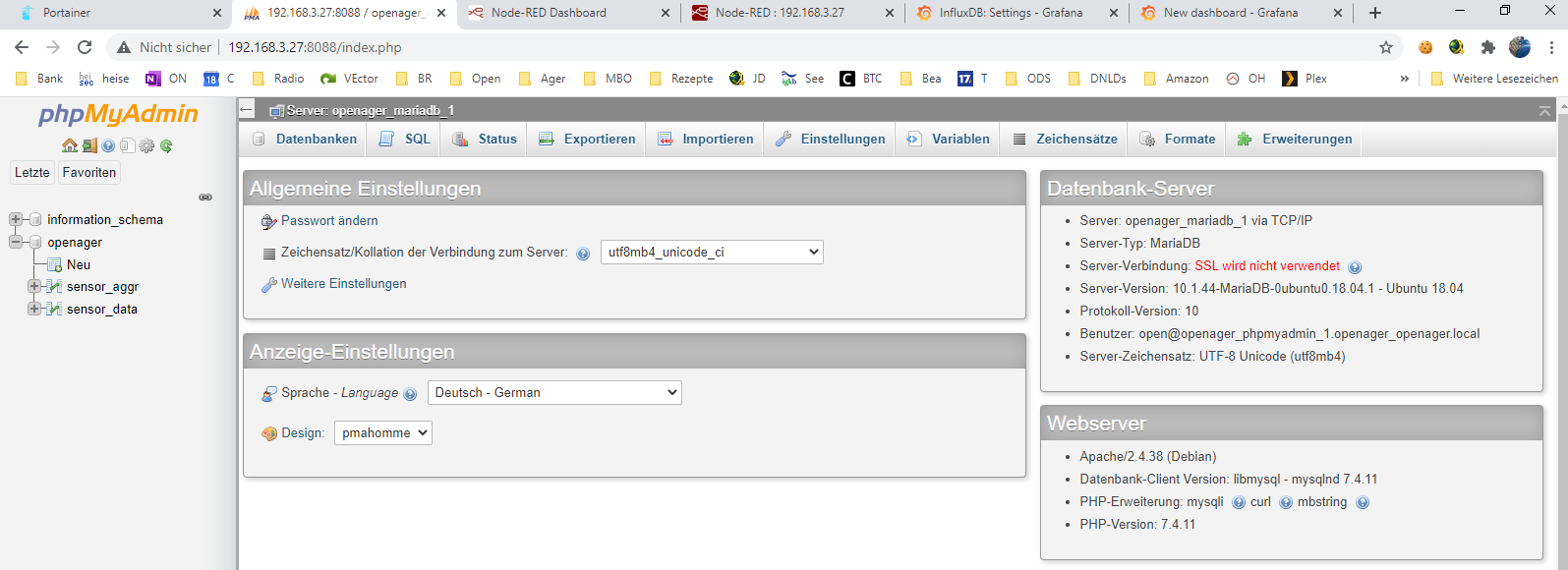This screenshot has height=570, width=1568.
Task: Click the link chain icon in navigation panel
Action: coord(205,198)
